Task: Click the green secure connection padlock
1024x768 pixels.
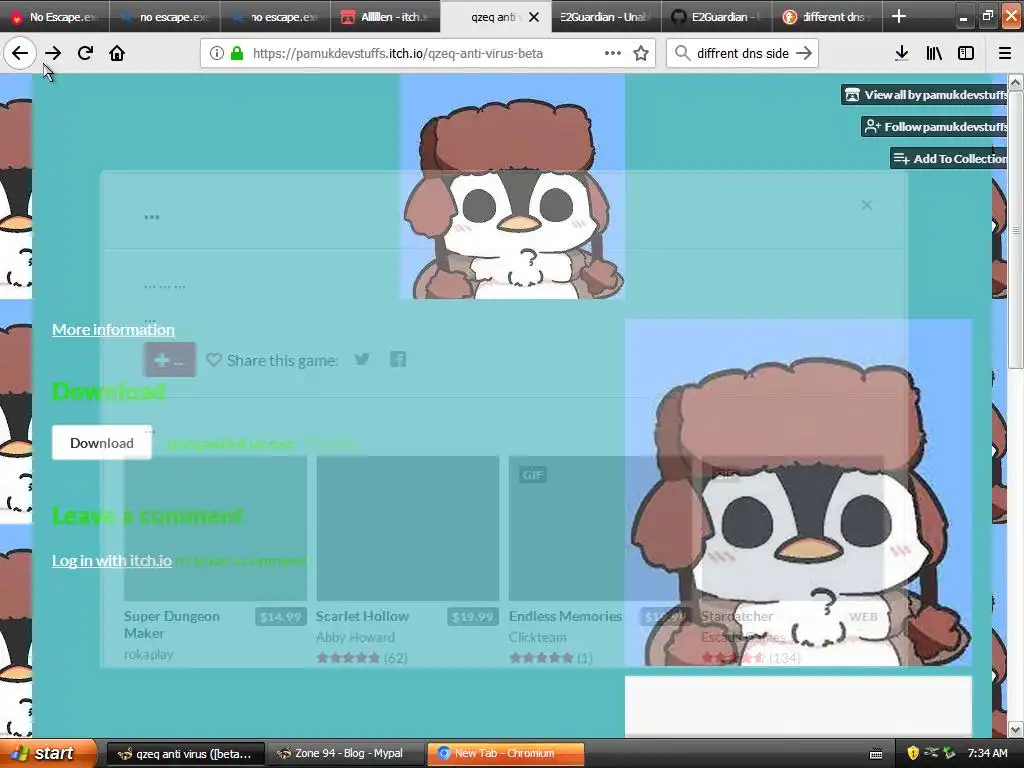Action: pyautogui.click(x=237, y=53)
